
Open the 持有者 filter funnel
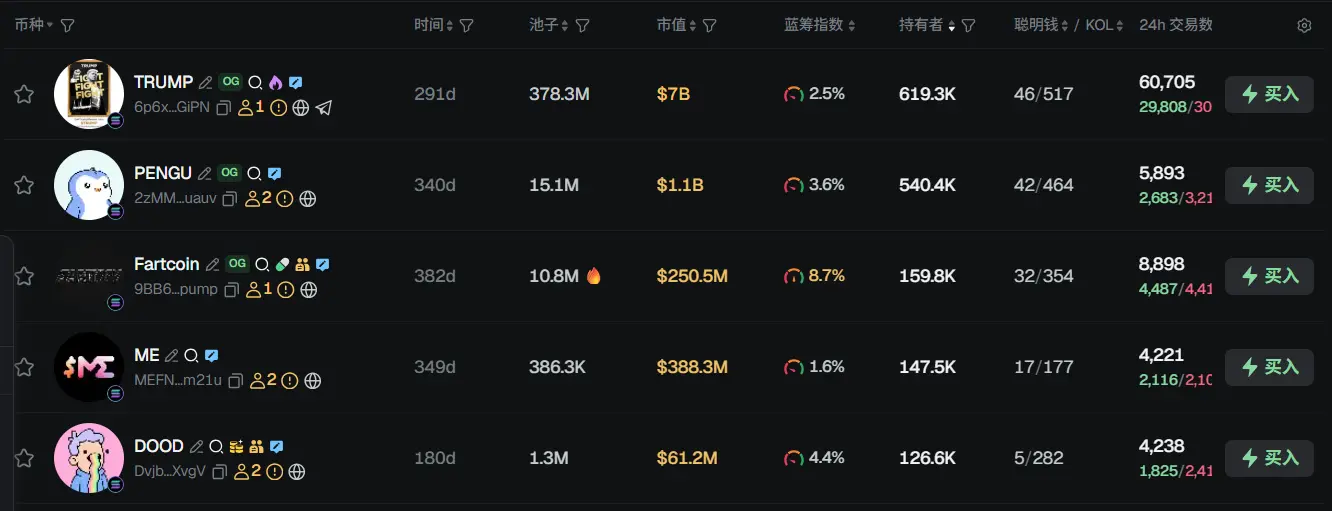pyautogui.click(x=968, y=25)
